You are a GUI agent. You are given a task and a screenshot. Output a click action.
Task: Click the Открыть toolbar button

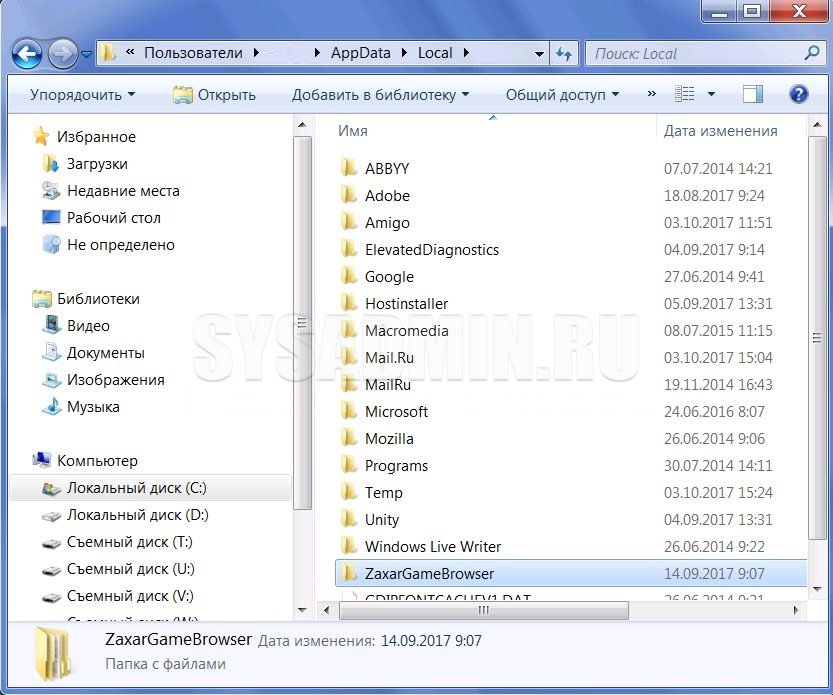[214, 95]
